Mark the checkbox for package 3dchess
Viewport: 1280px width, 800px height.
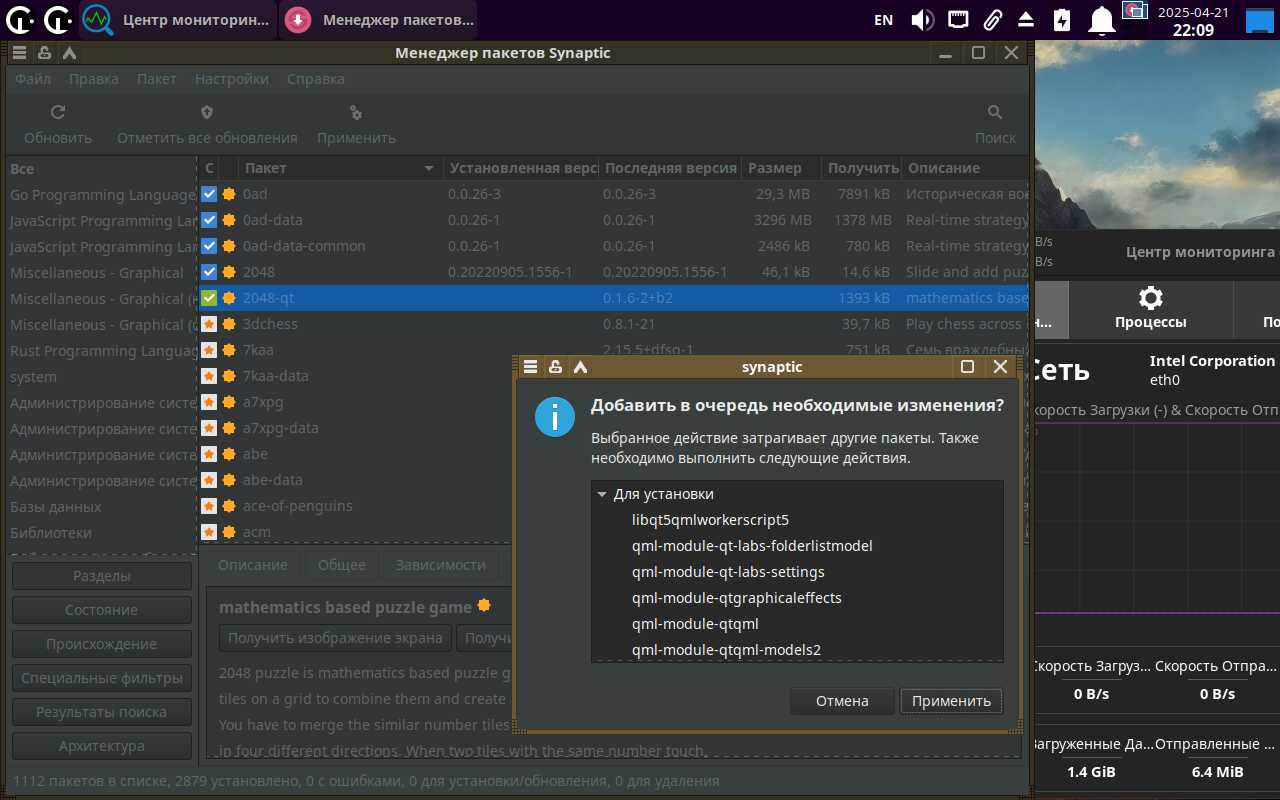[x=209, y=324]
